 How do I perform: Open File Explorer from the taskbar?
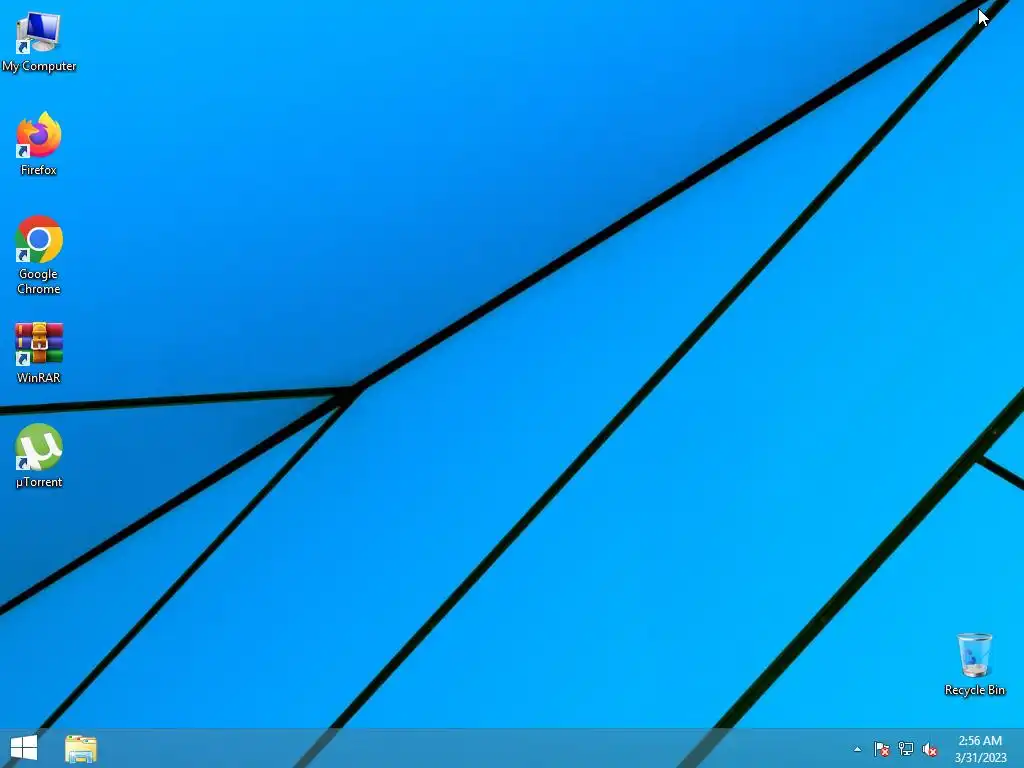81,748
